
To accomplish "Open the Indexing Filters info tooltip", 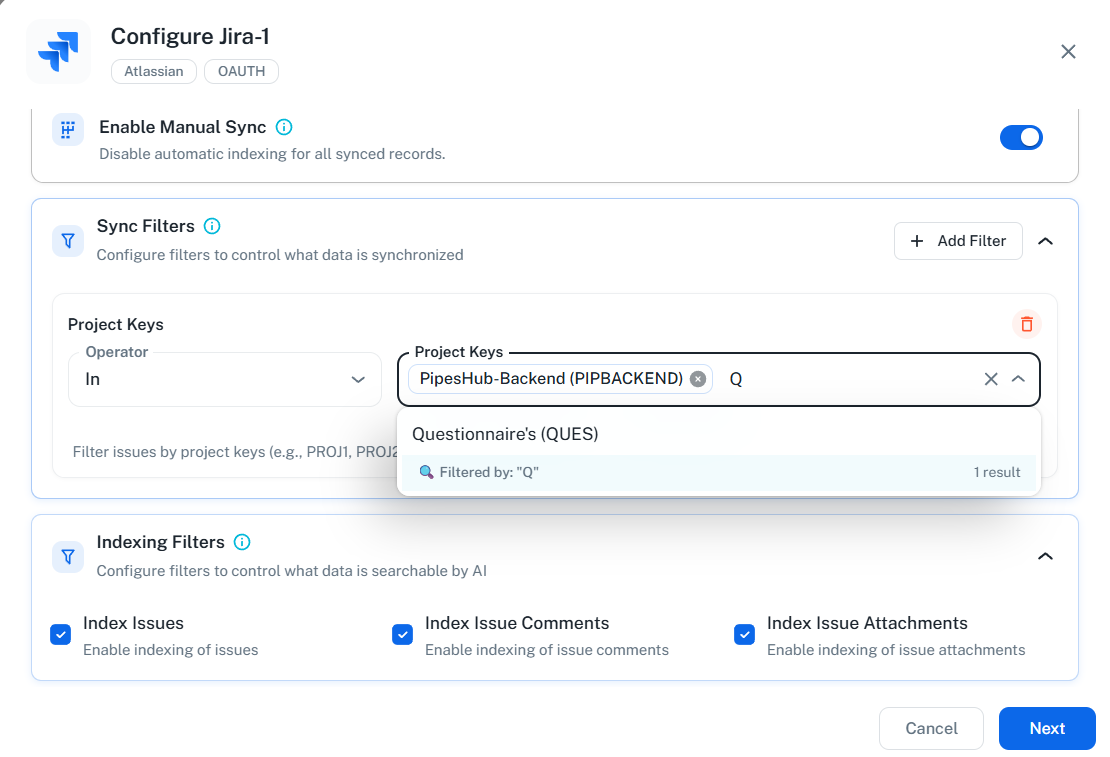I will pos(241,542).
